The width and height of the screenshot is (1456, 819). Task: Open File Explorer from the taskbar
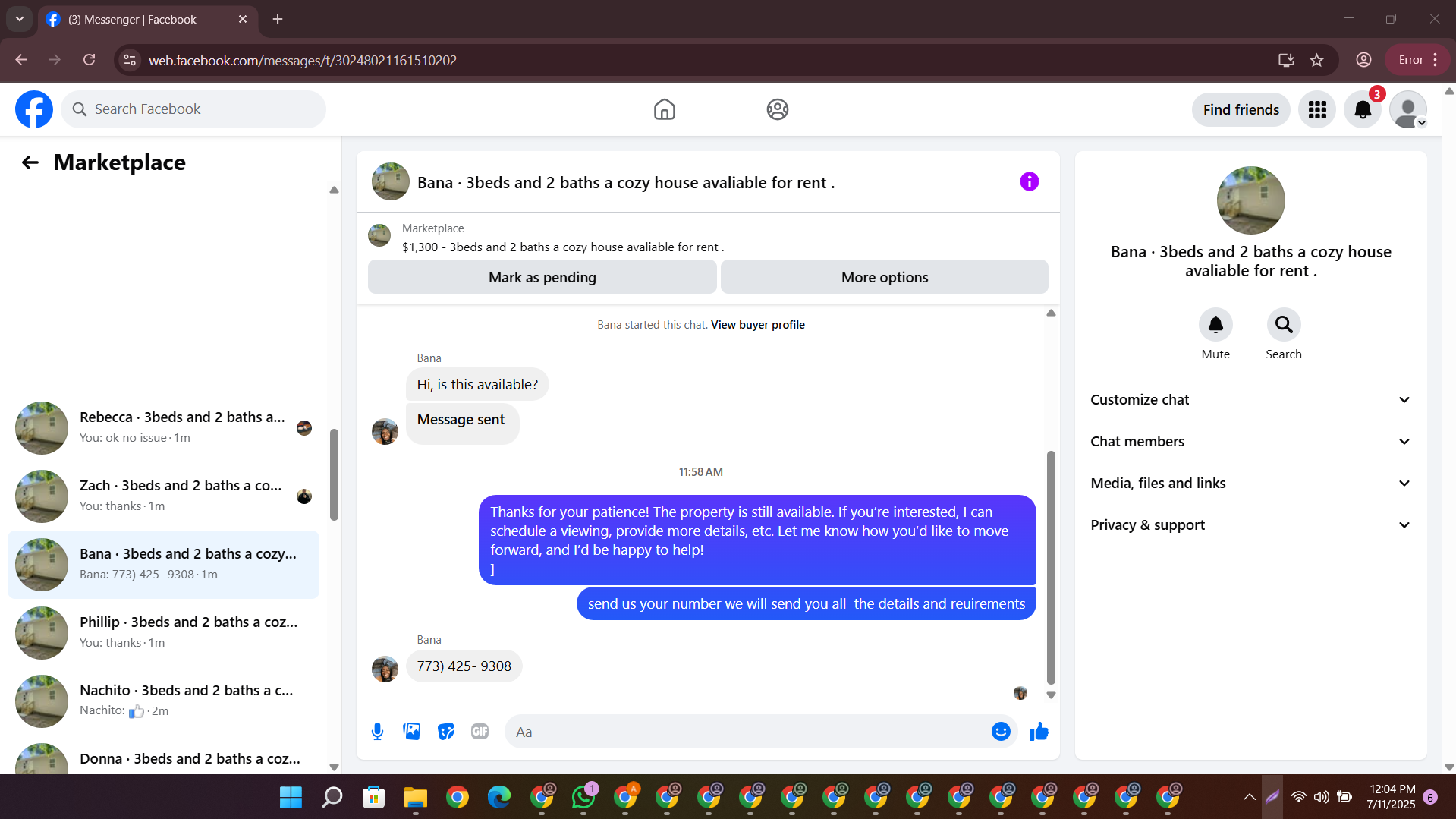pyautogui.click(x=415, y=797)
